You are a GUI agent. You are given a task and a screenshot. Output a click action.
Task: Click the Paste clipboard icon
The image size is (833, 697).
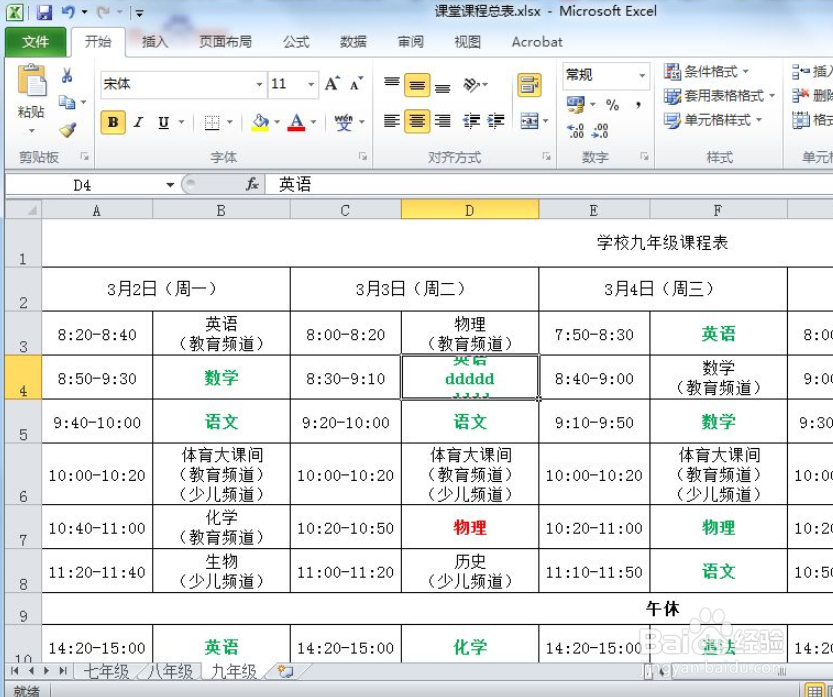point(32,81)
